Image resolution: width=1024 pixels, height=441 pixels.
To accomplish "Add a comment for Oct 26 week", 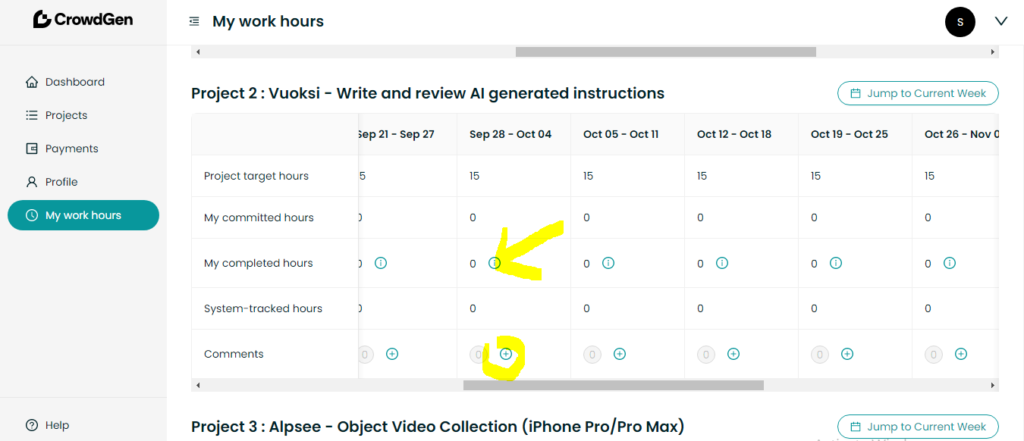I will click(961, 354).
